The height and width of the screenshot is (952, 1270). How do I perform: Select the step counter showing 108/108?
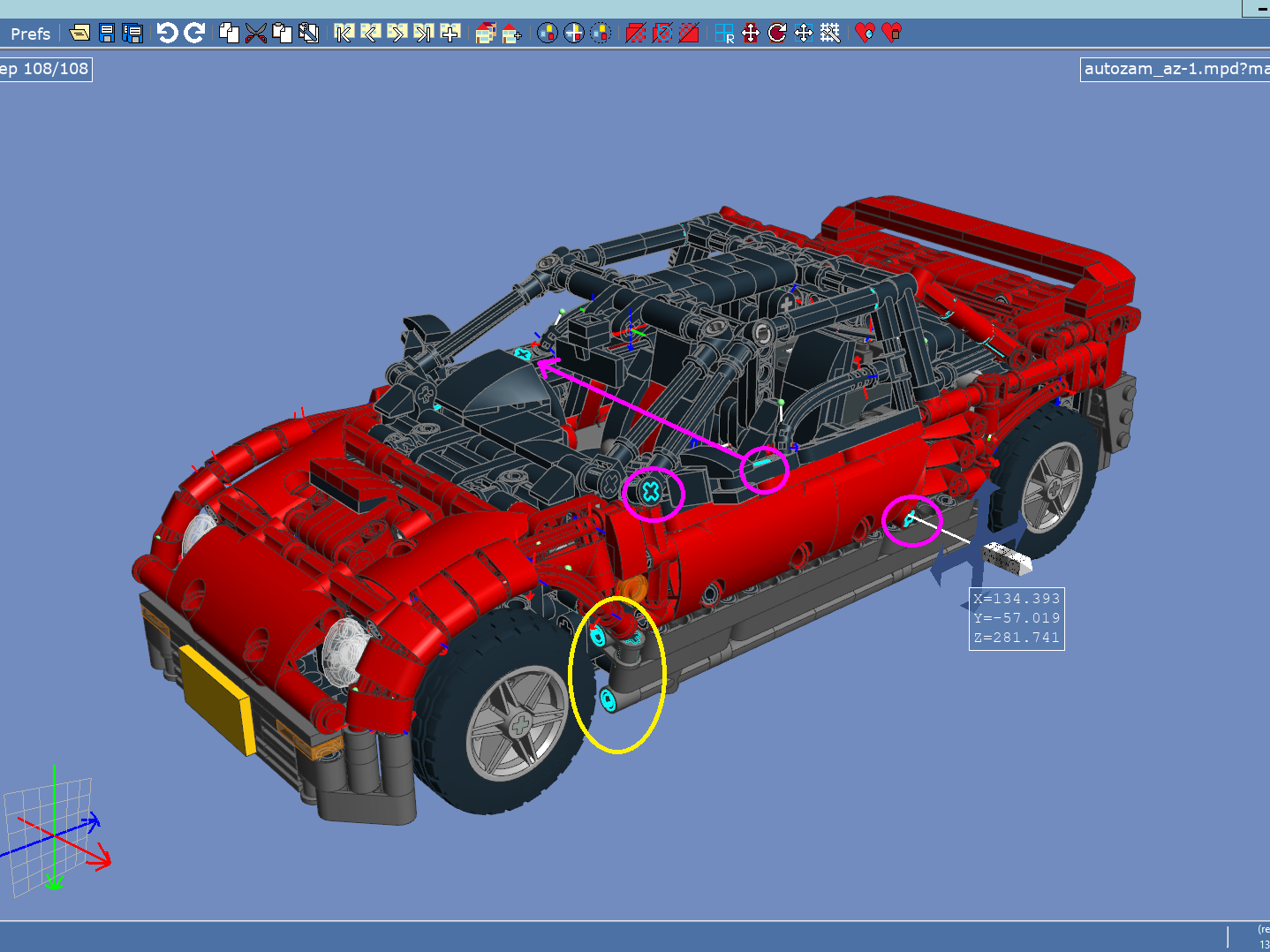(x=46, y=68)
